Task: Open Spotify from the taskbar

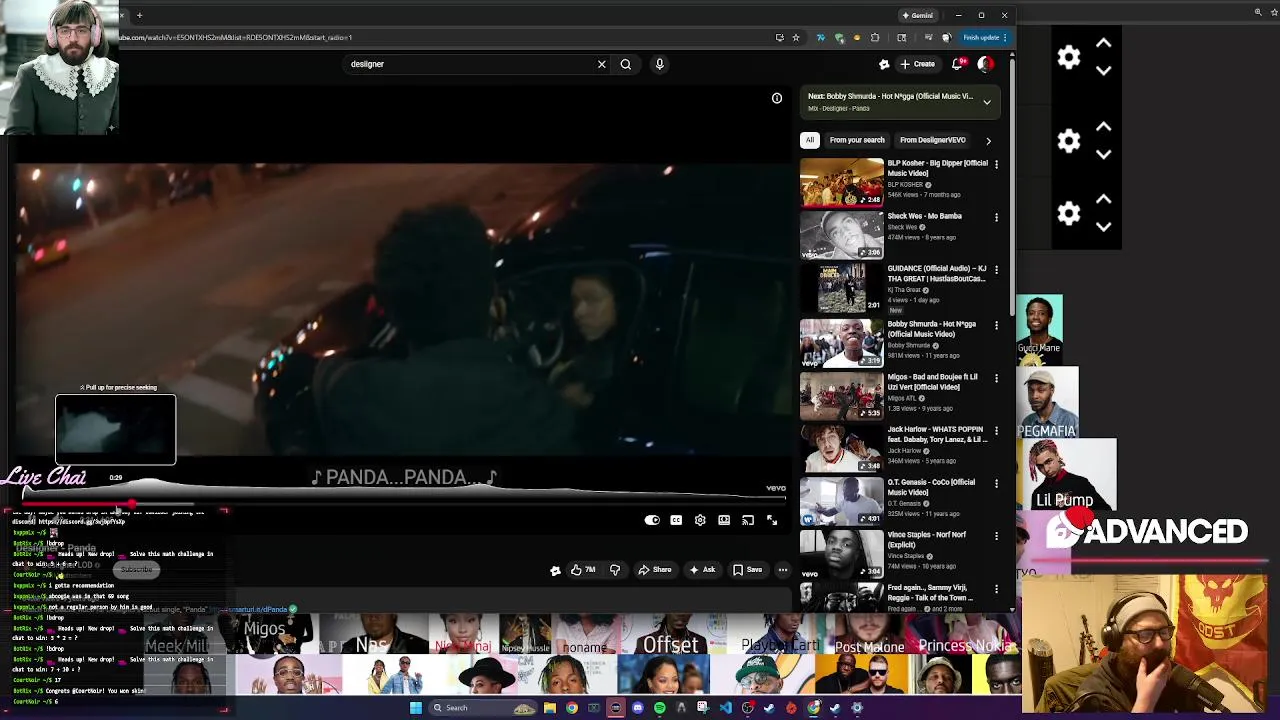Action: pyautogui.click(x=660, y=708)
